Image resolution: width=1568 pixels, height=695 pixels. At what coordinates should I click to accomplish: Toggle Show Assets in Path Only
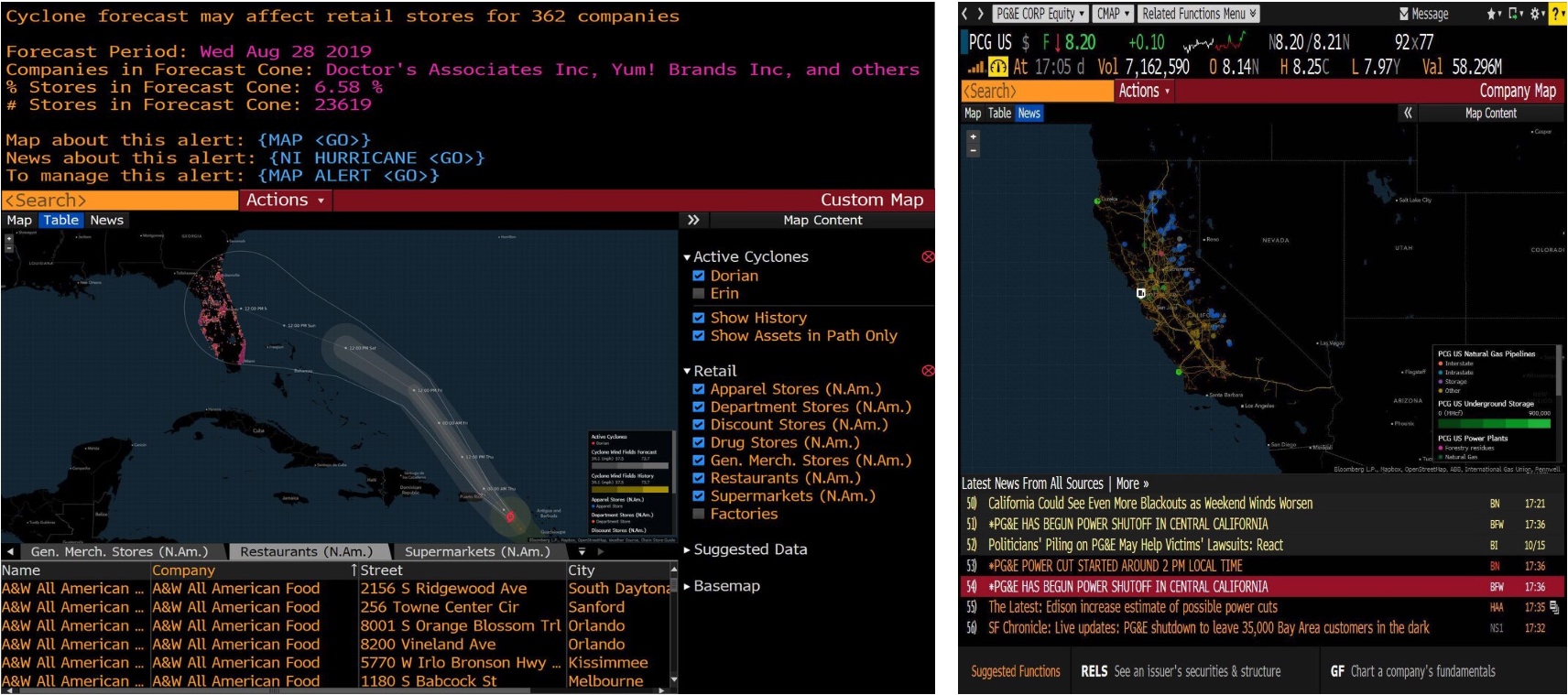pyautogui.click(x=699, y=336)
